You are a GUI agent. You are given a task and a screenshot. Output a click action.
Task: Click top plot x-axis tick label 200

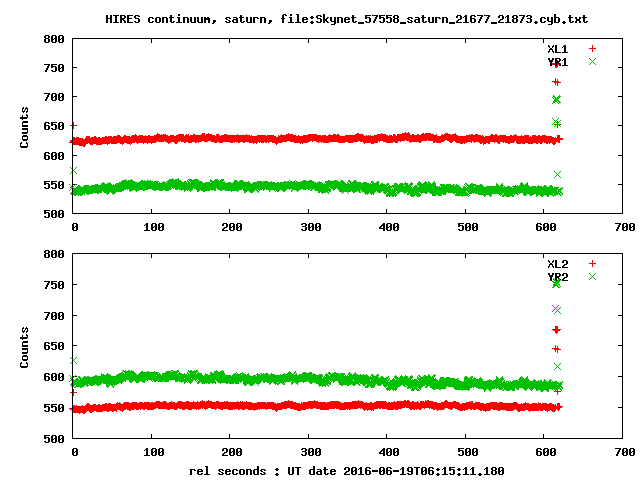[x=232, y=227]
